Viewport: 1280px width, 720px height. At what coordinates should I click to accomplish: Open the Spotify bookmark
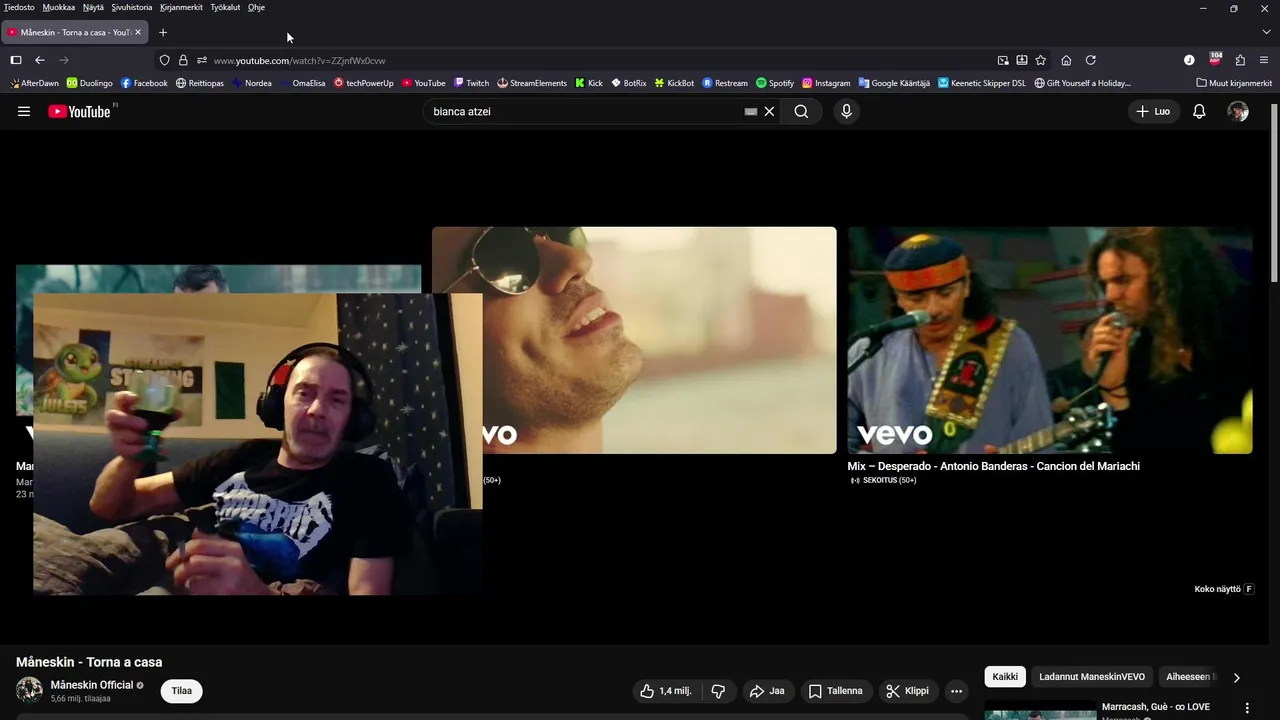coord(775,83)
